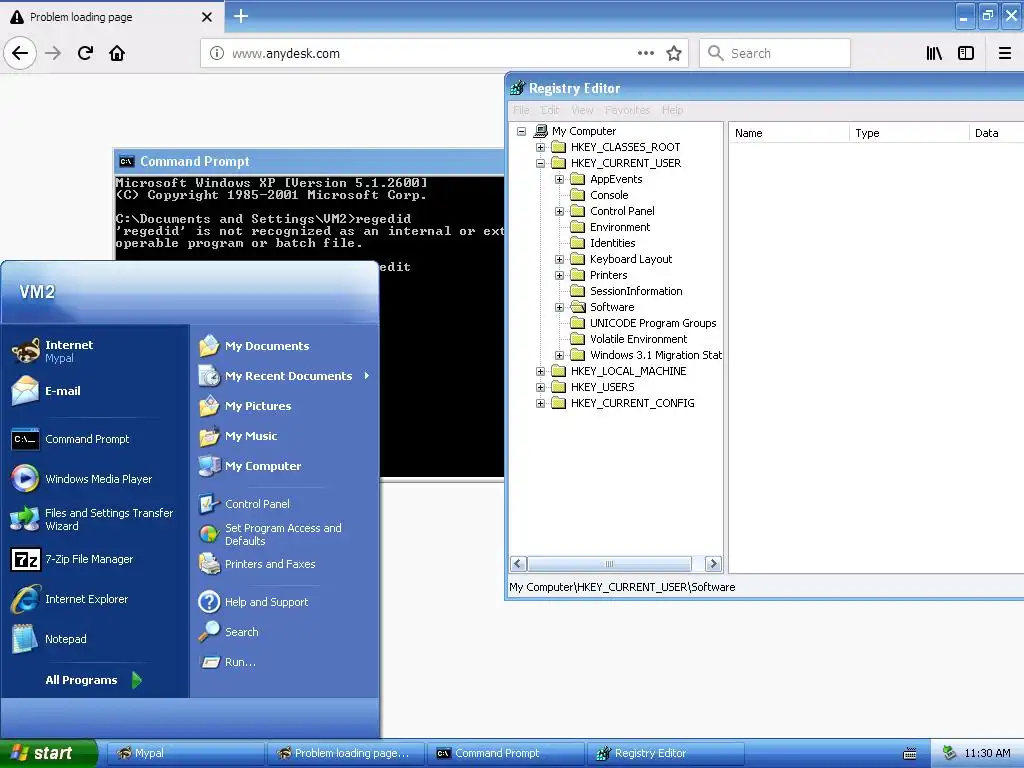Expand Control Panel key in Registry Editor

pos(559,211)
